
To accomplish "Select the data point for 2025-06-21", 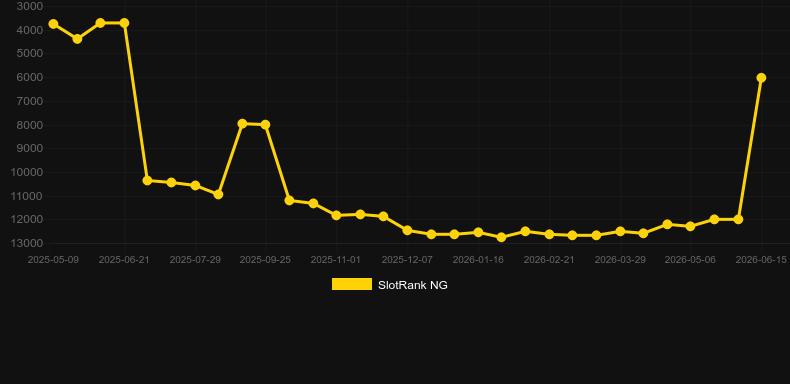I will click(x=124, y=23).
